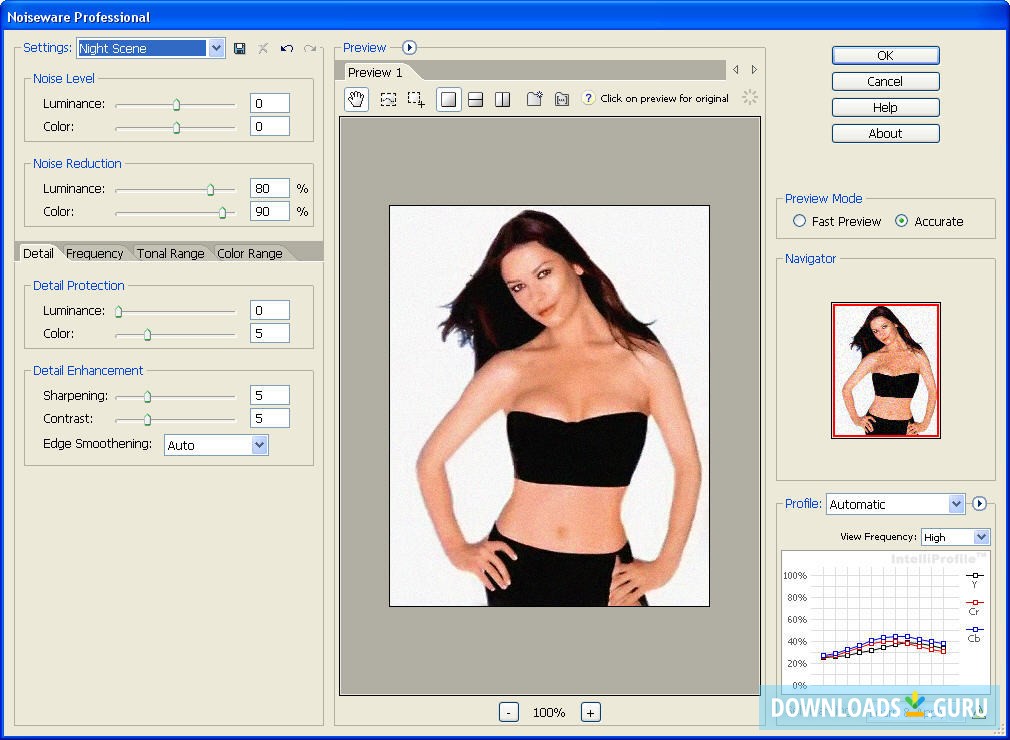This screenshot has height=740, width=1010.
Task: Click the save settings preset icon
Action: click(x=240, y=48)
